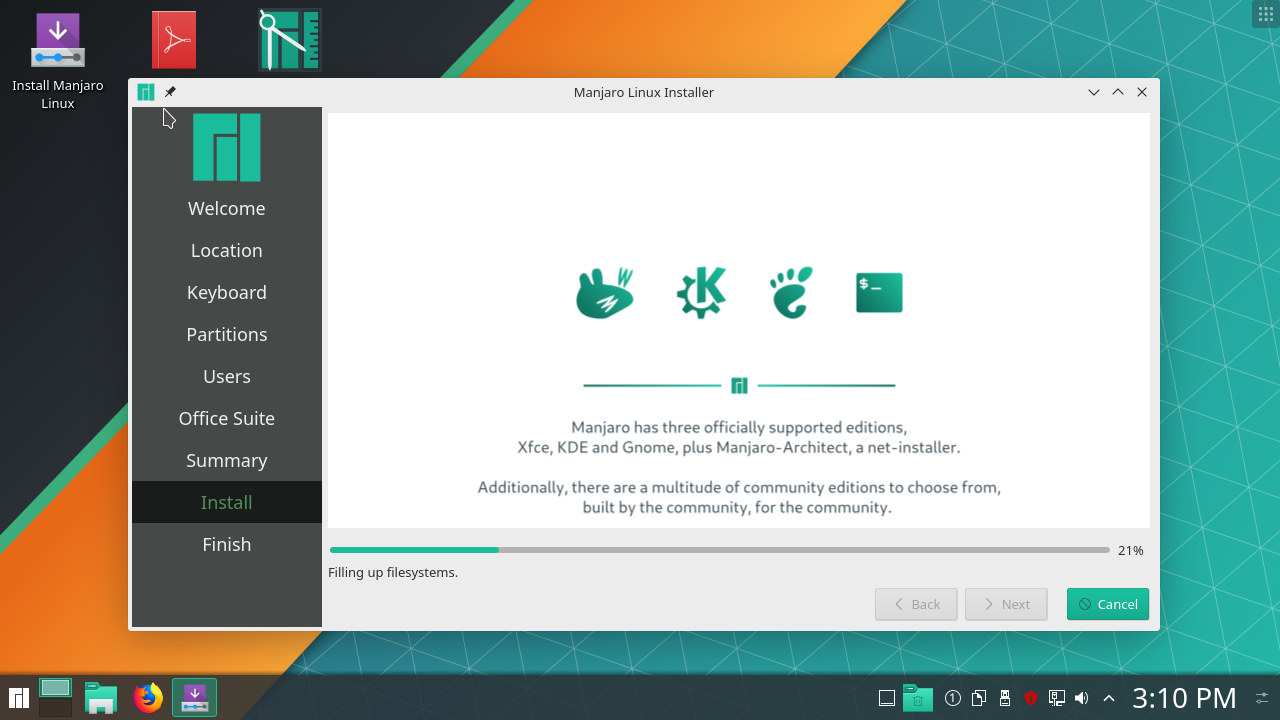Select the Welcome step in the sidebar
This screenshot has width=1280, height=720.
click(226, 208)
